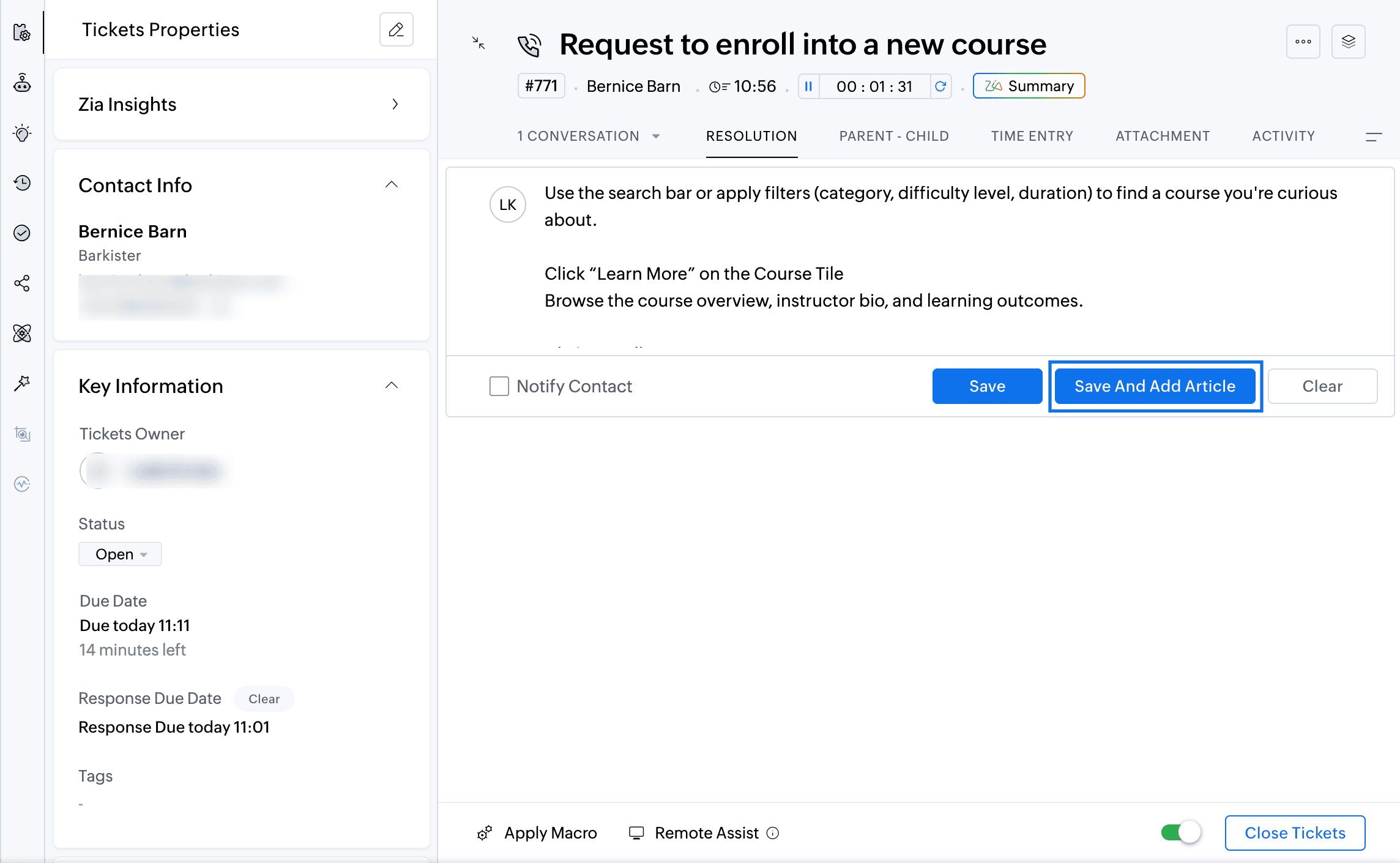Check the Notify Contact checkbox
The height and width of the screenshot is (863, 1400).
pyautogui.click(x=499, y=386)
